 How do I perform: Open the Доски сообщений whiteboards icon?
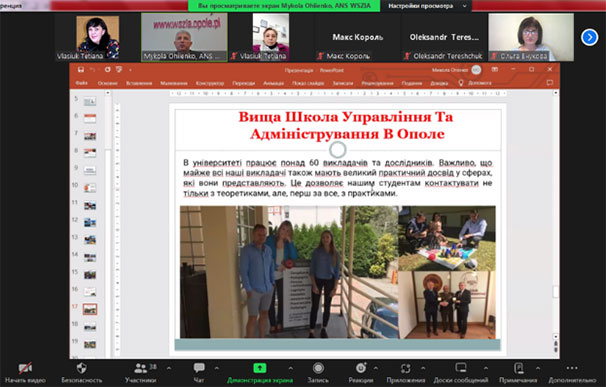(x=461, y=368)
